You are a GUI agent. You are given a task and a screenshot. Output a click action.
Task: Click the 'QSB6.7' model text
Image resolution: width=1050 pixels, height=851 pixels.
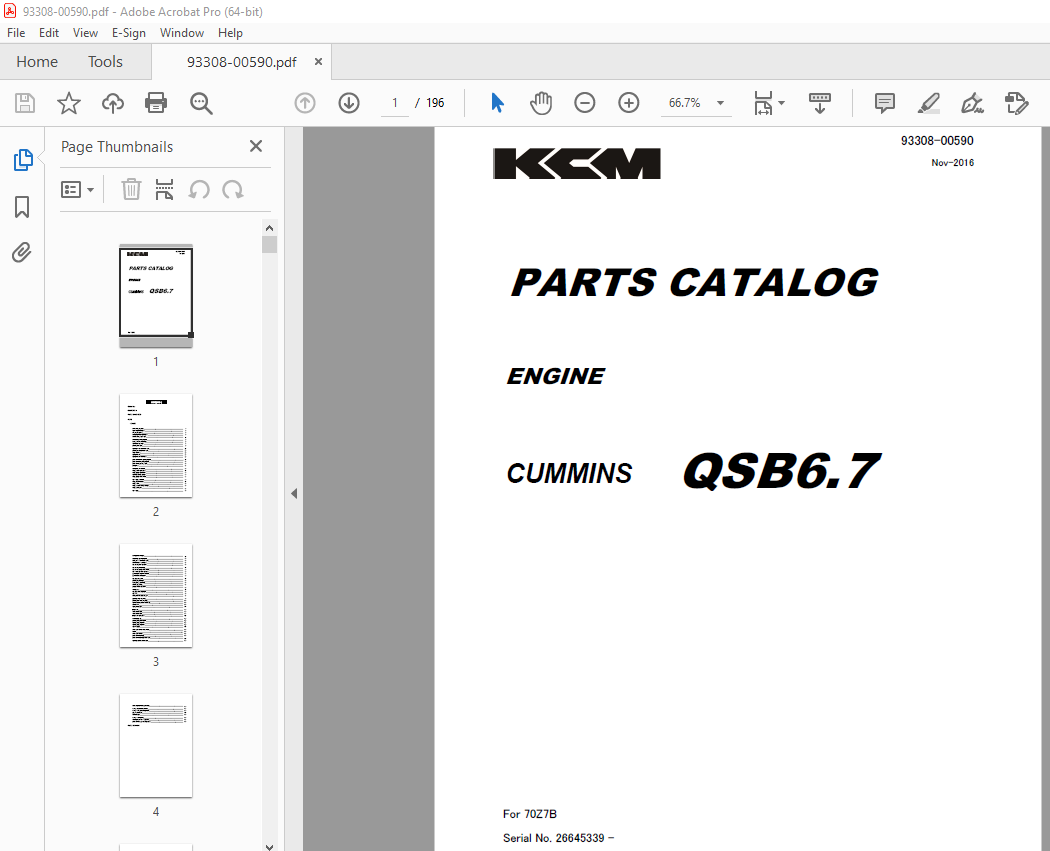(x=781, y=471)
